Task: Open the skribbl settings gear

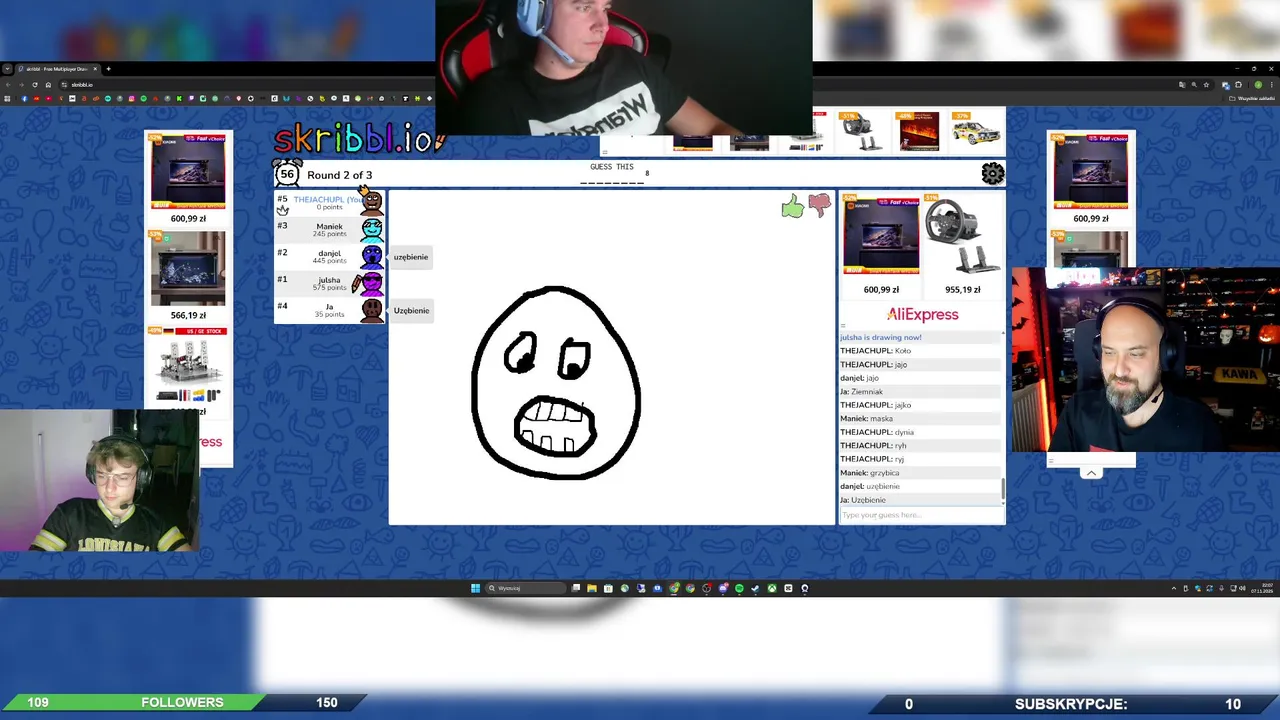Action: coord(992,174)
